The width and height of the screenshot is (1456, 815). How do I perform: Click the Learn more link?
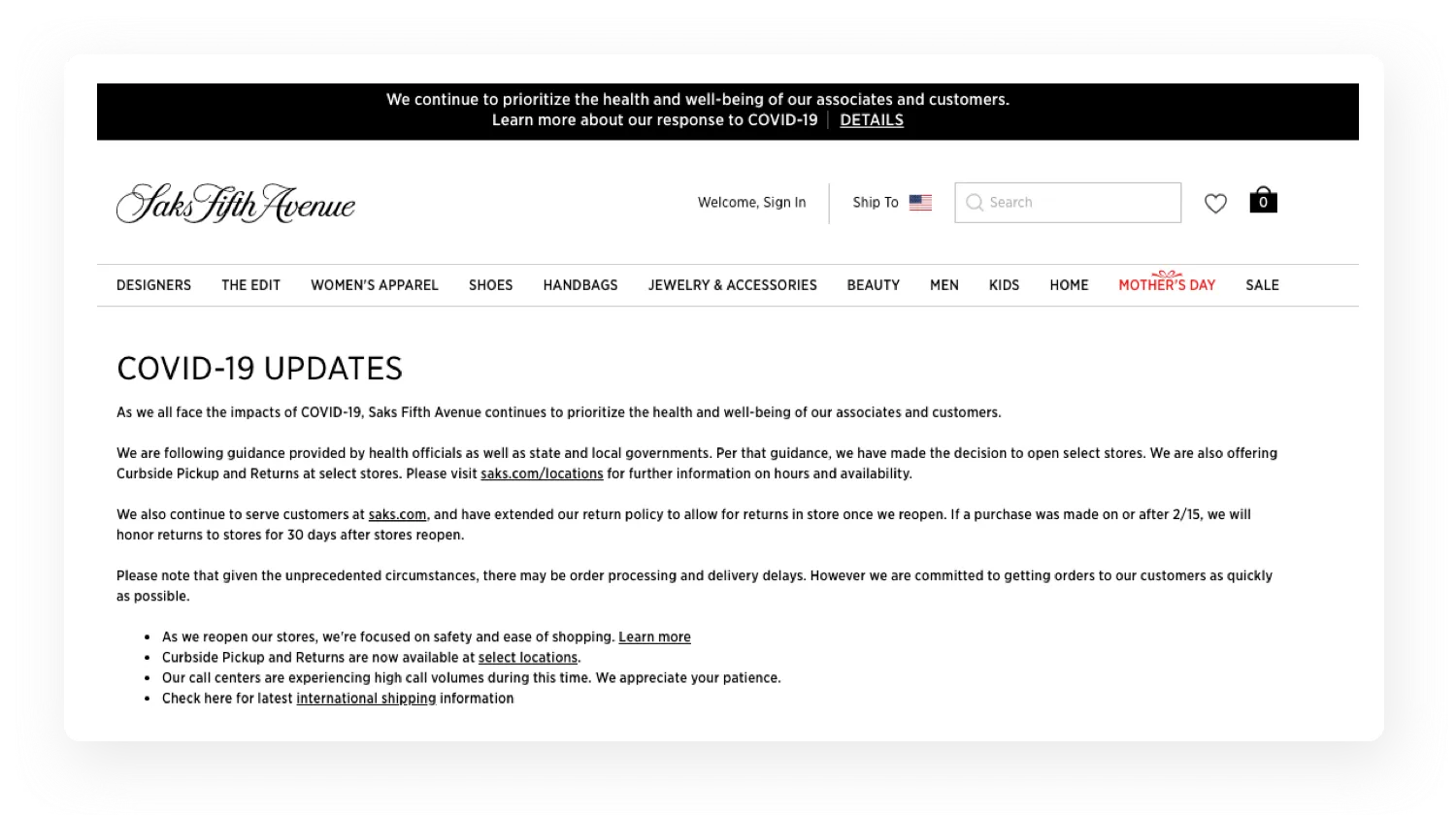click(654, 637)
